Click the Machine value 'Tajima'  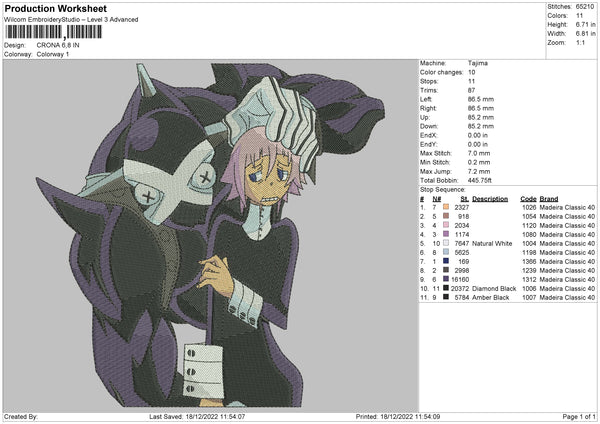(478, 63)
